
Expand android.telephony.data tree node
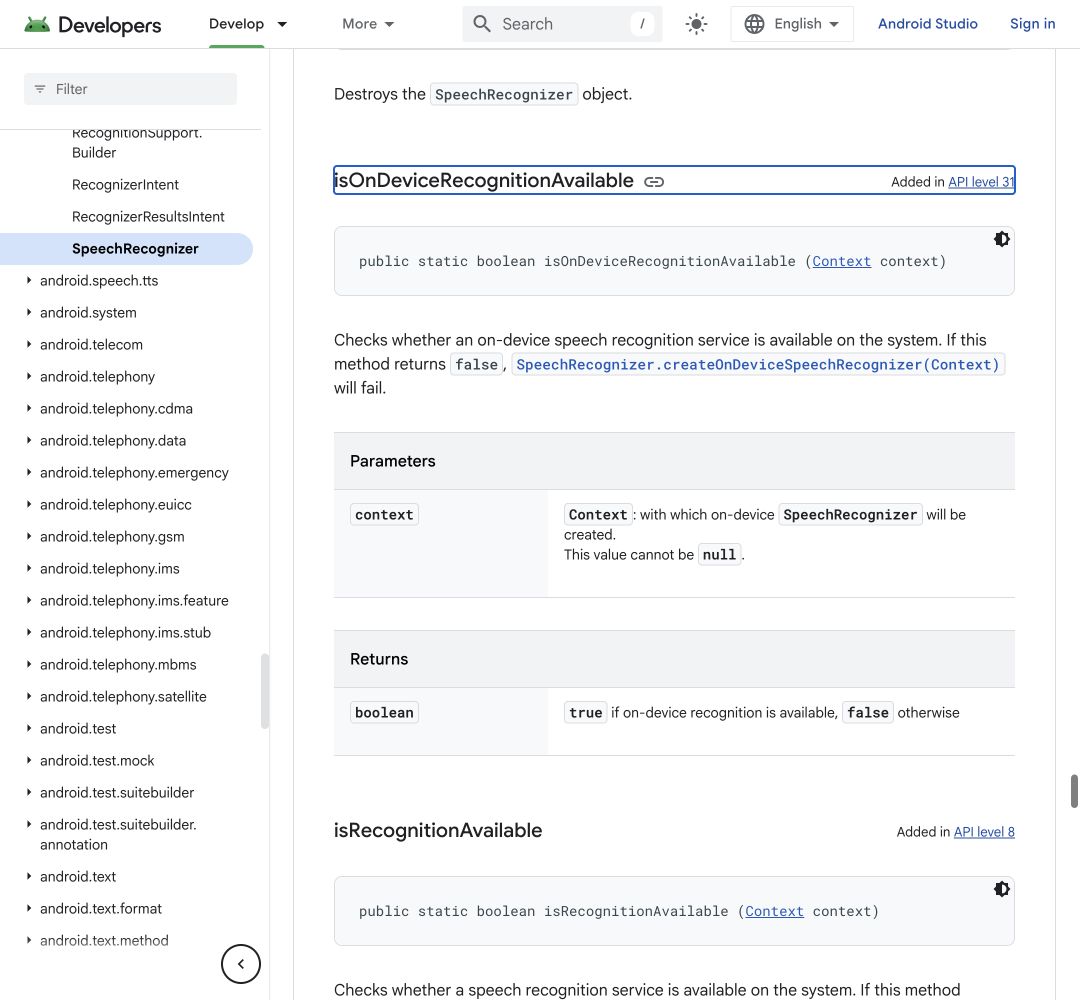(x=29, y=441)
